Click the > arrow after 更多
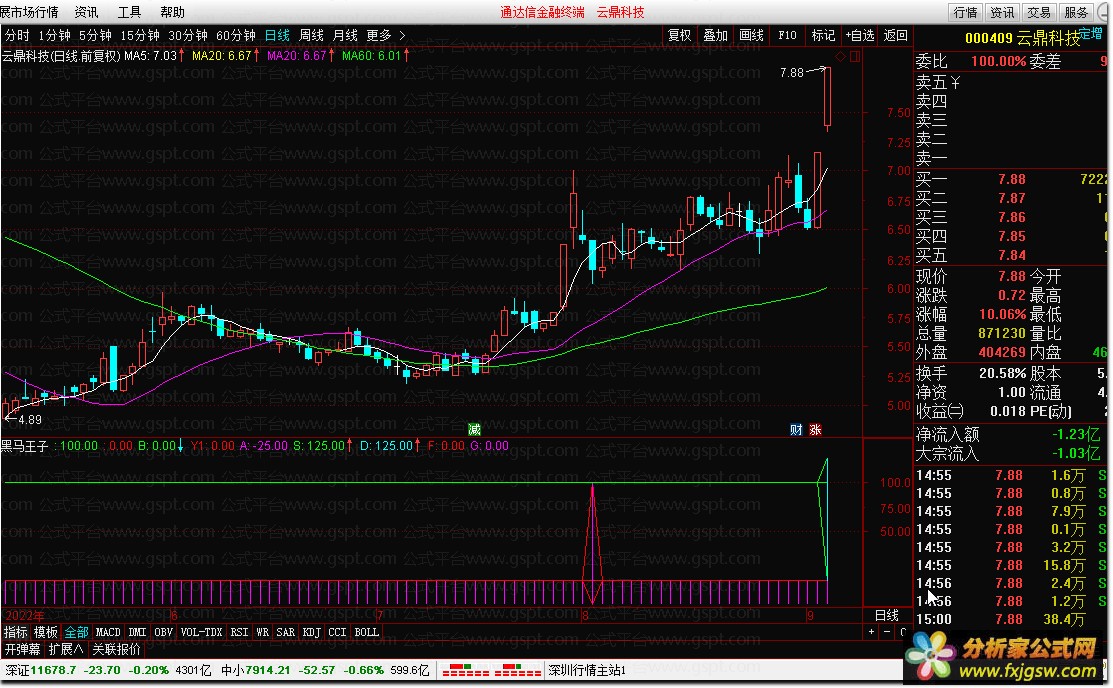 pos(402,35)
